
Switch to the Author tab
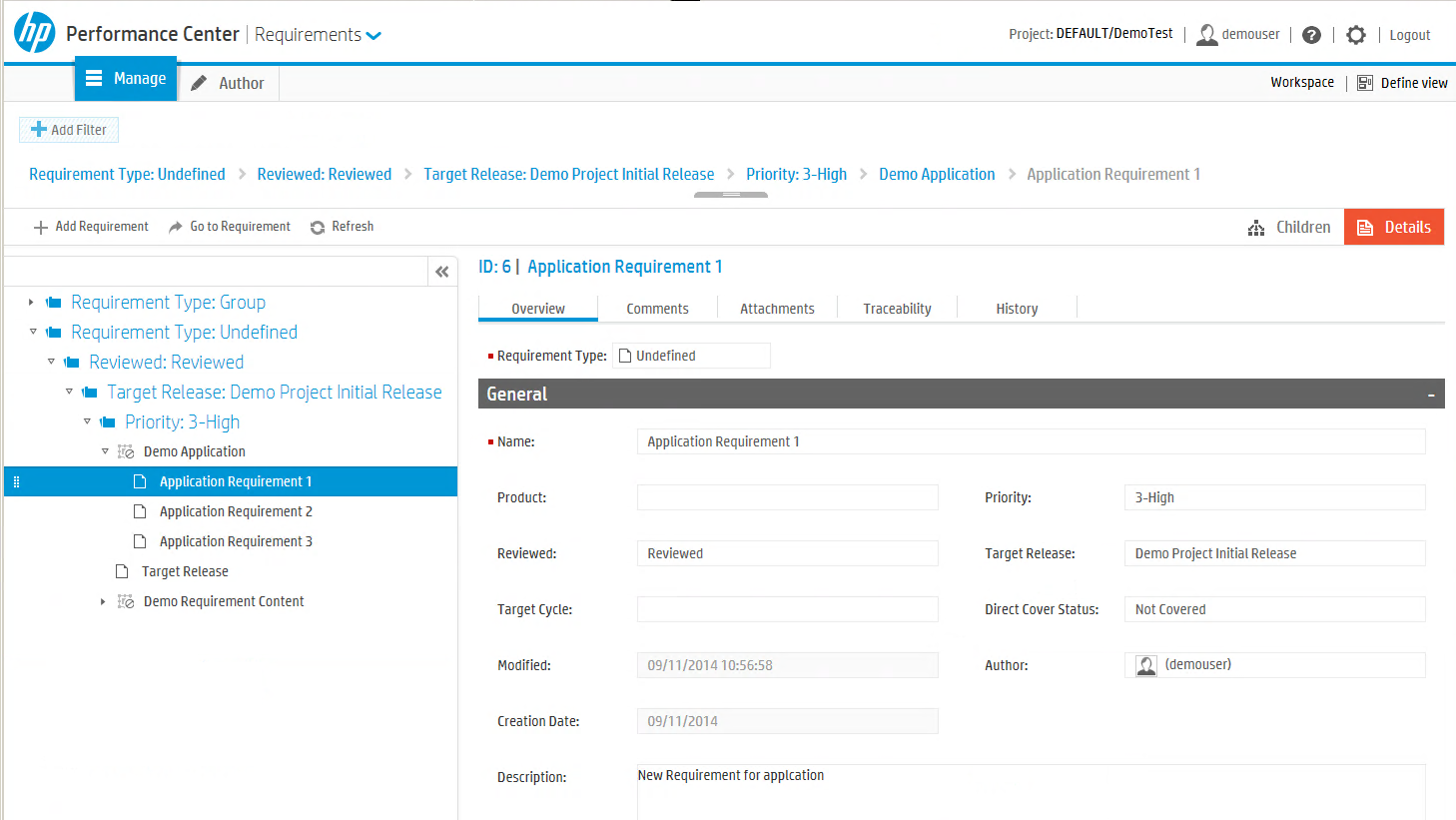229,83
